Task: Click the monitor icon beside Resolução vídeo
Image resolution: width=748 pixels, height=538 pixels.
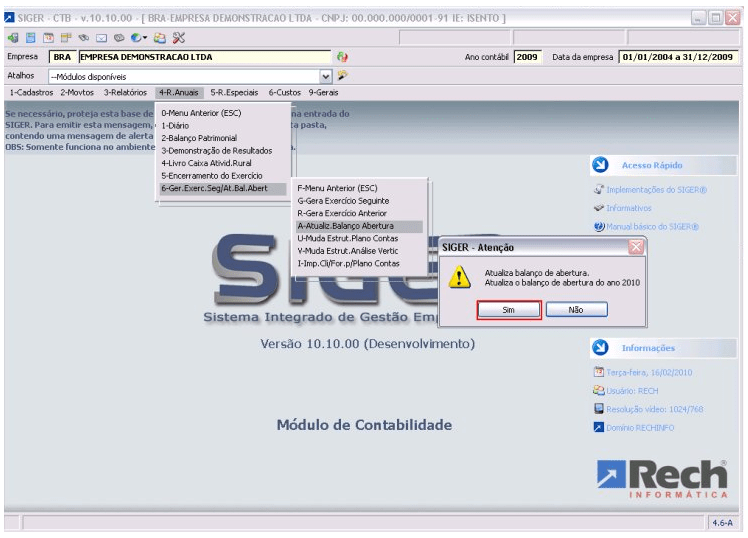Action: point(599,409)
